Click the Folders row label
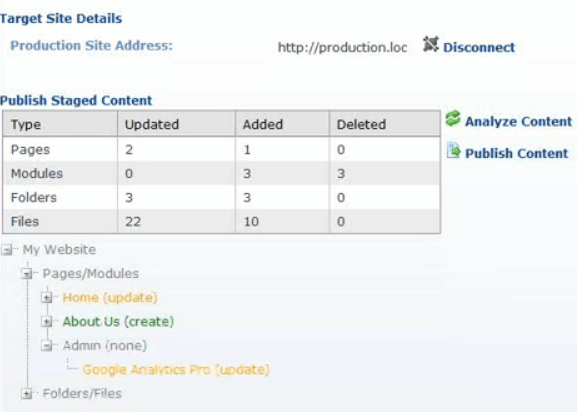The height and width of the screenshot is (412, 577). tap(33, 198)
